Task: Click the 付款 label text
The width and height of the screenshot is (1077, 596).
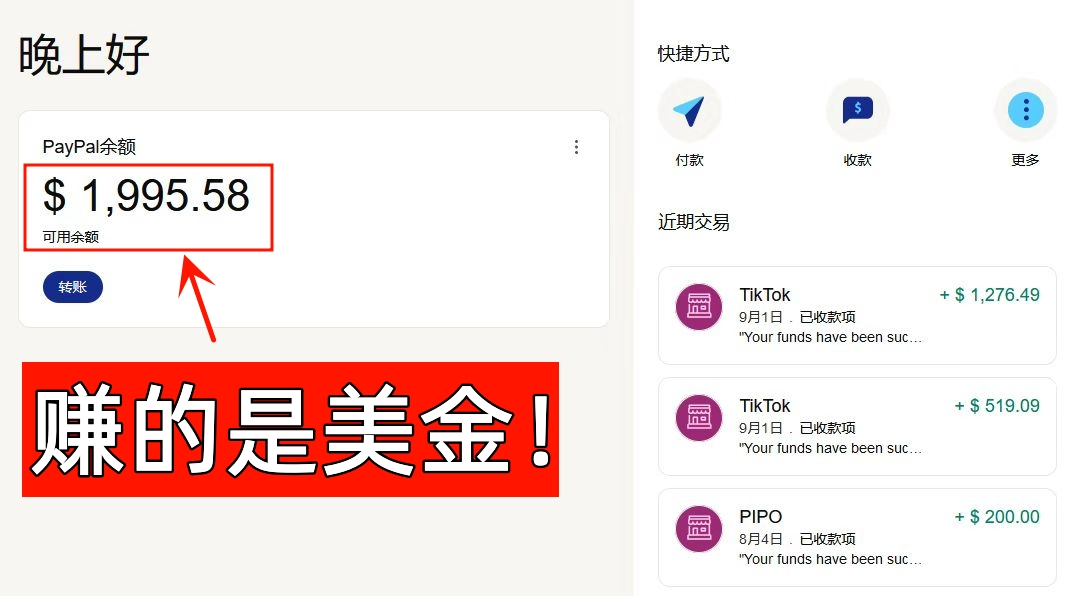Action: [690, 160]
